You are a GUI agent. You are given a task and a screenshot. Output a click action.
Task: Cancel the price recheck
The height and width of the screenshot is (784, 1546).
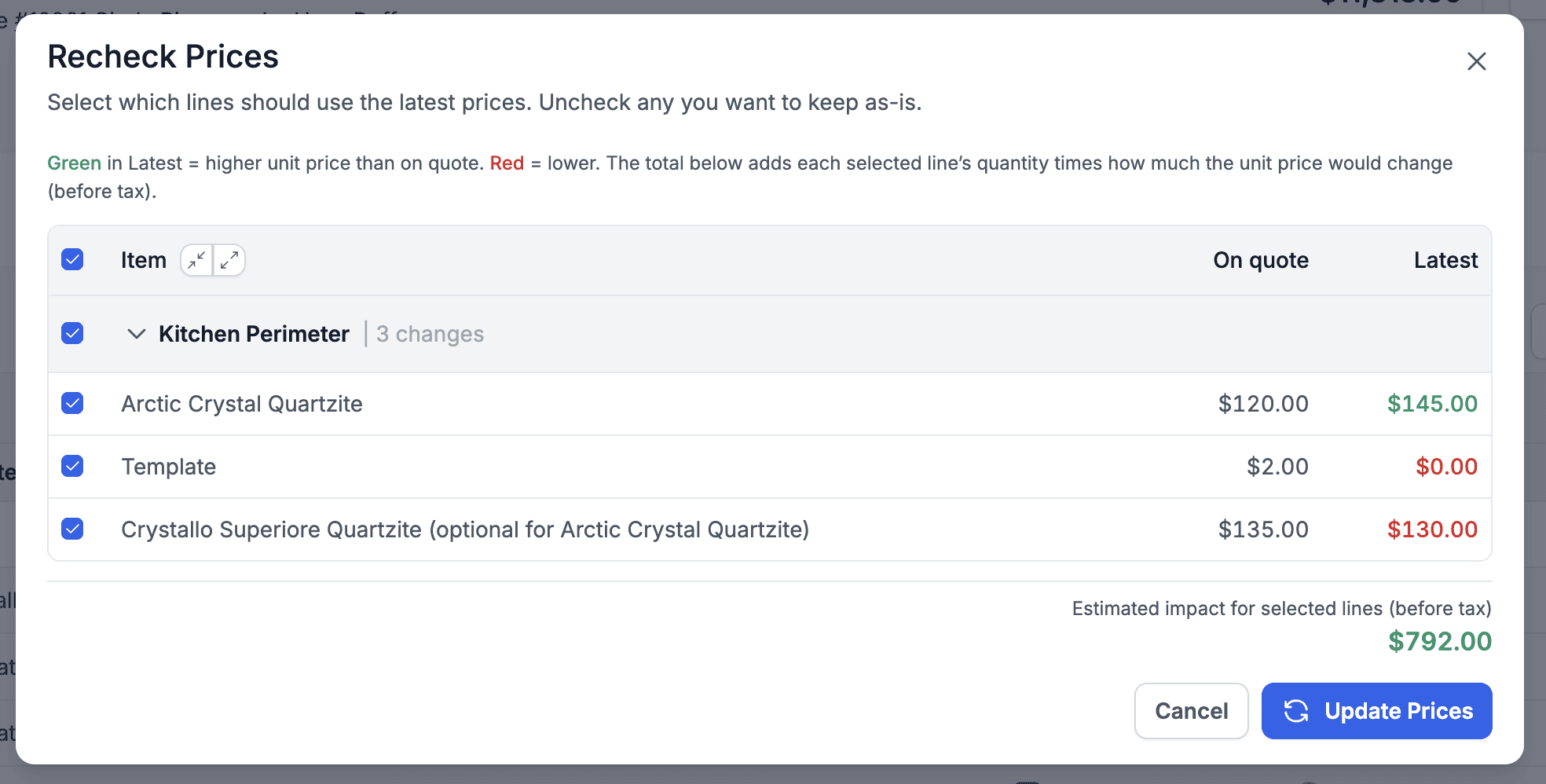point(1191,711)
